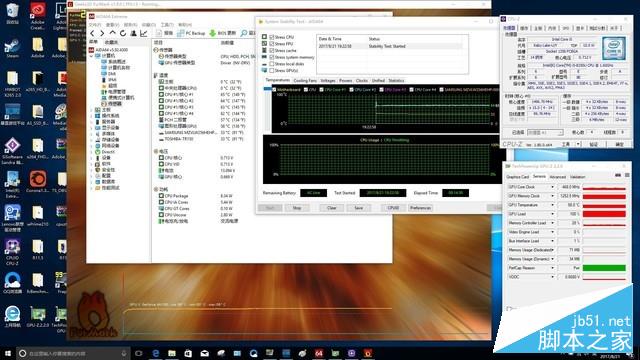Click the taskbar search input box
Image resolution: width=640 pixels, height=360 pixels.
(73, 353)
